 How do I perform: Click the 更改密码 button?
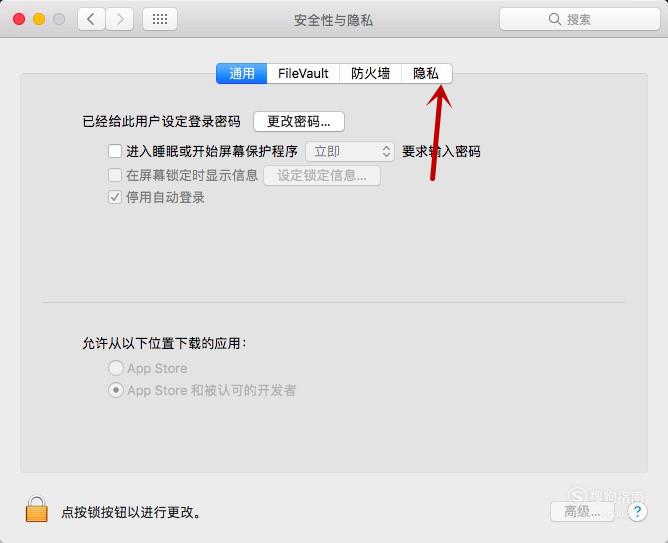click(299, 122)
